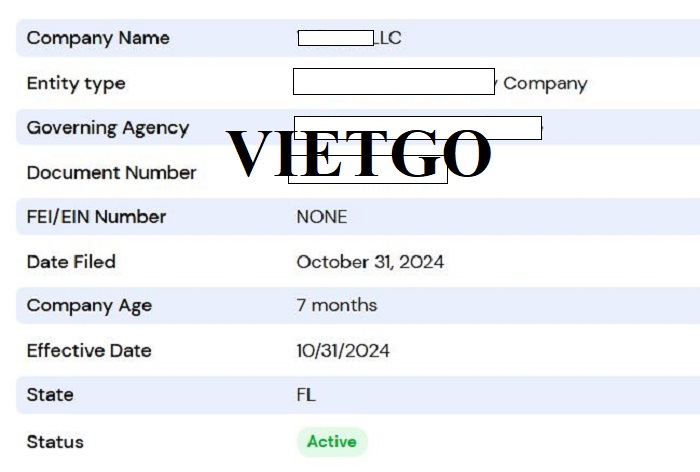Click the FL state value
This screenshot has height=472, width=700.
(x=306, y=395)
